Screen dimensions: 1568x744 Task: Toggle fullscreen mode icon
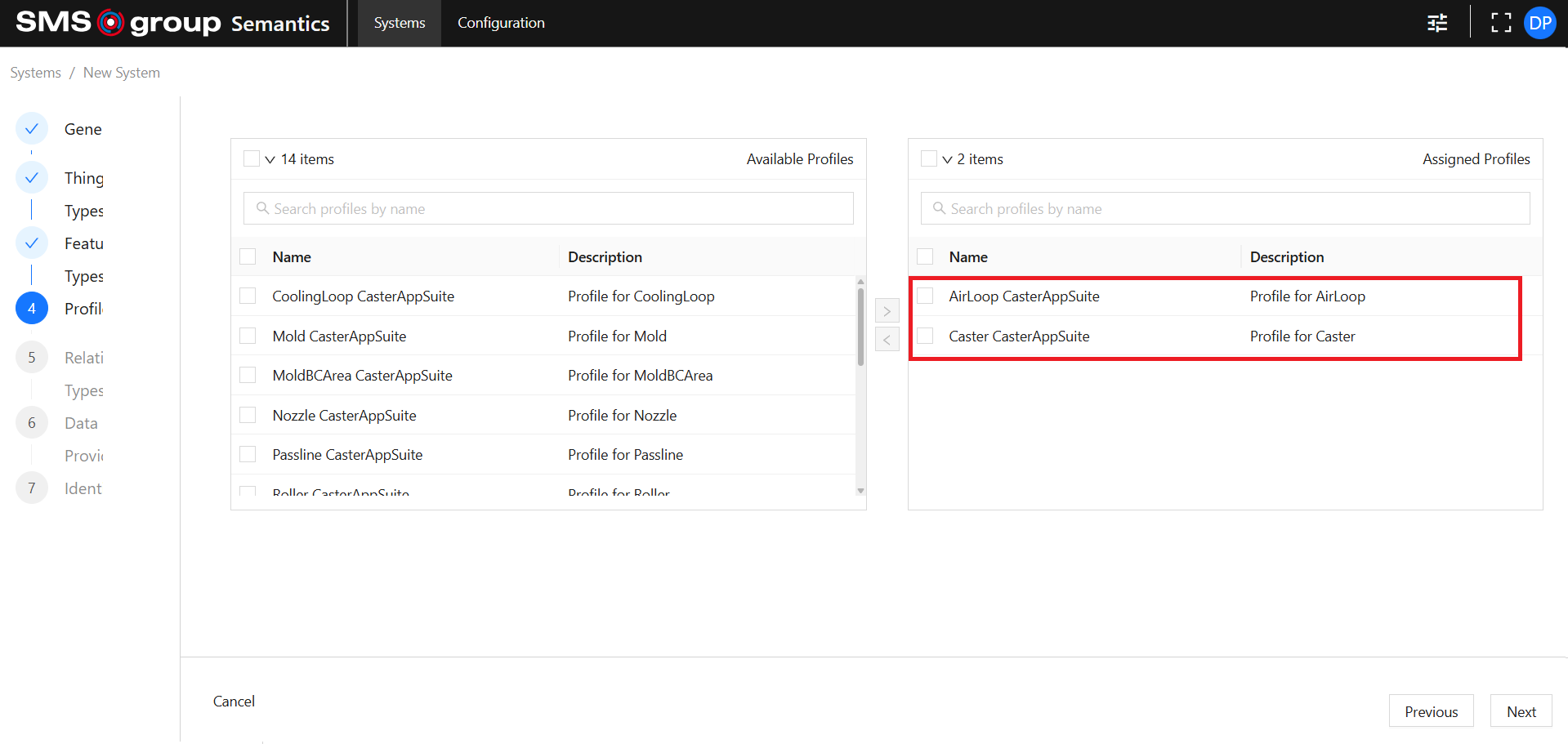[1501, 23]
